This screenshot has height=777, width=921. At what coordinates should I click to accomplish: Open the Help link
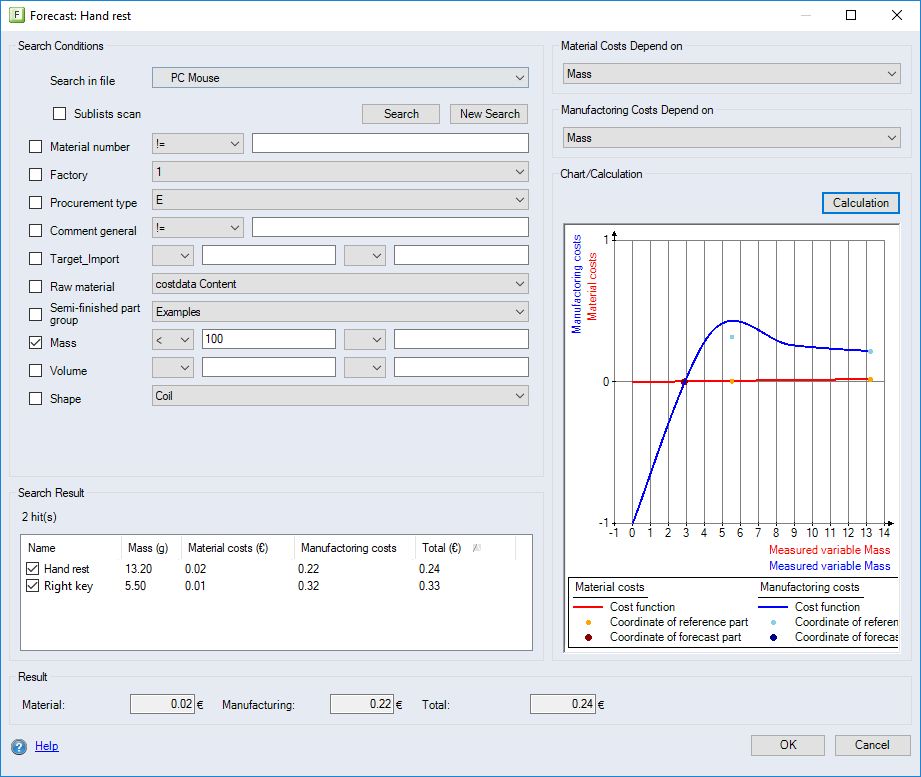47,746
